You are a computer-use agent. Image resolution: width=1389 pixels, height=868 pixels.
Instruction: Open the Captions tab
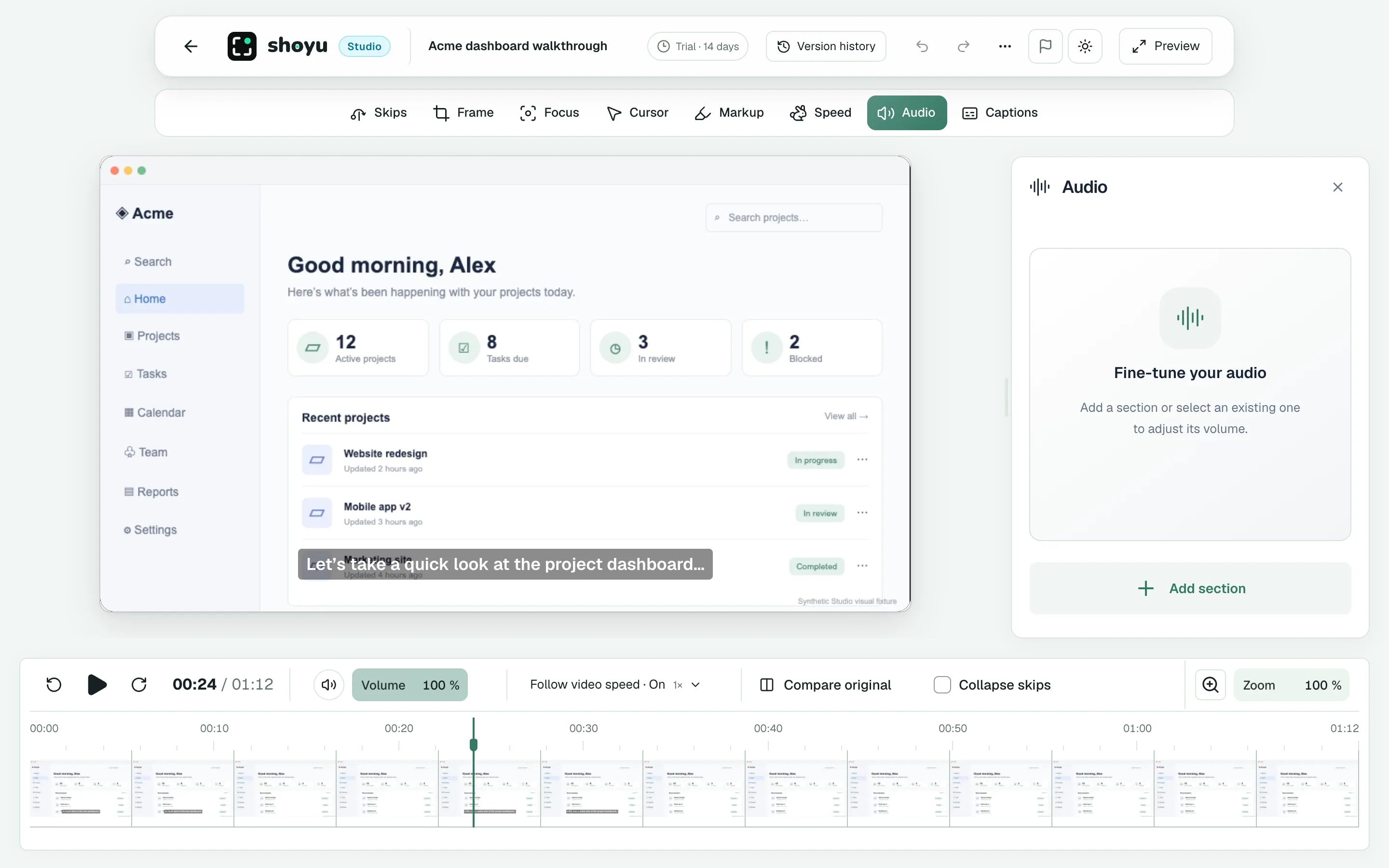(1000, 112)
